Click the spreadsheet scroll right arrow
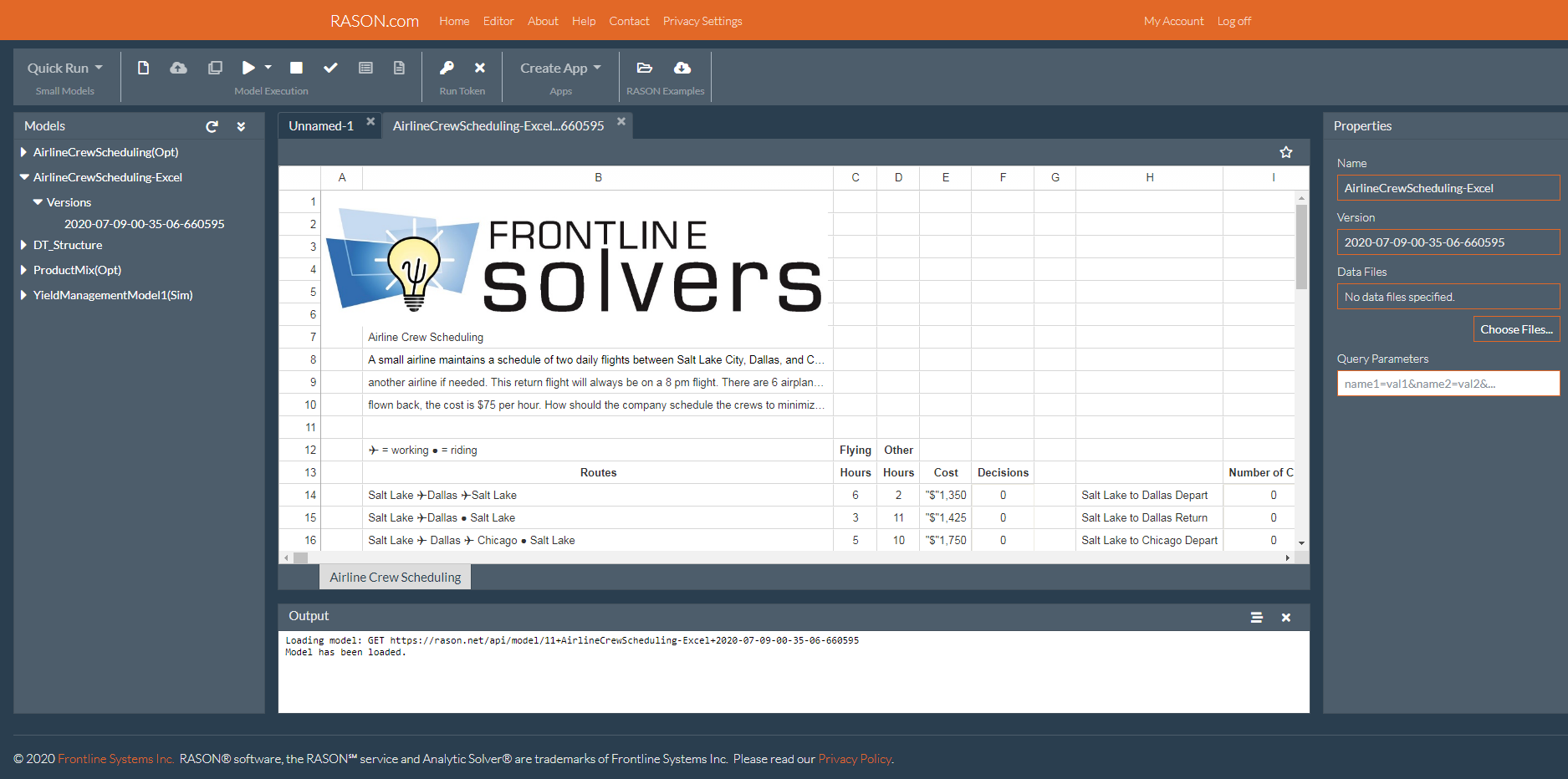 [1288, 558]
